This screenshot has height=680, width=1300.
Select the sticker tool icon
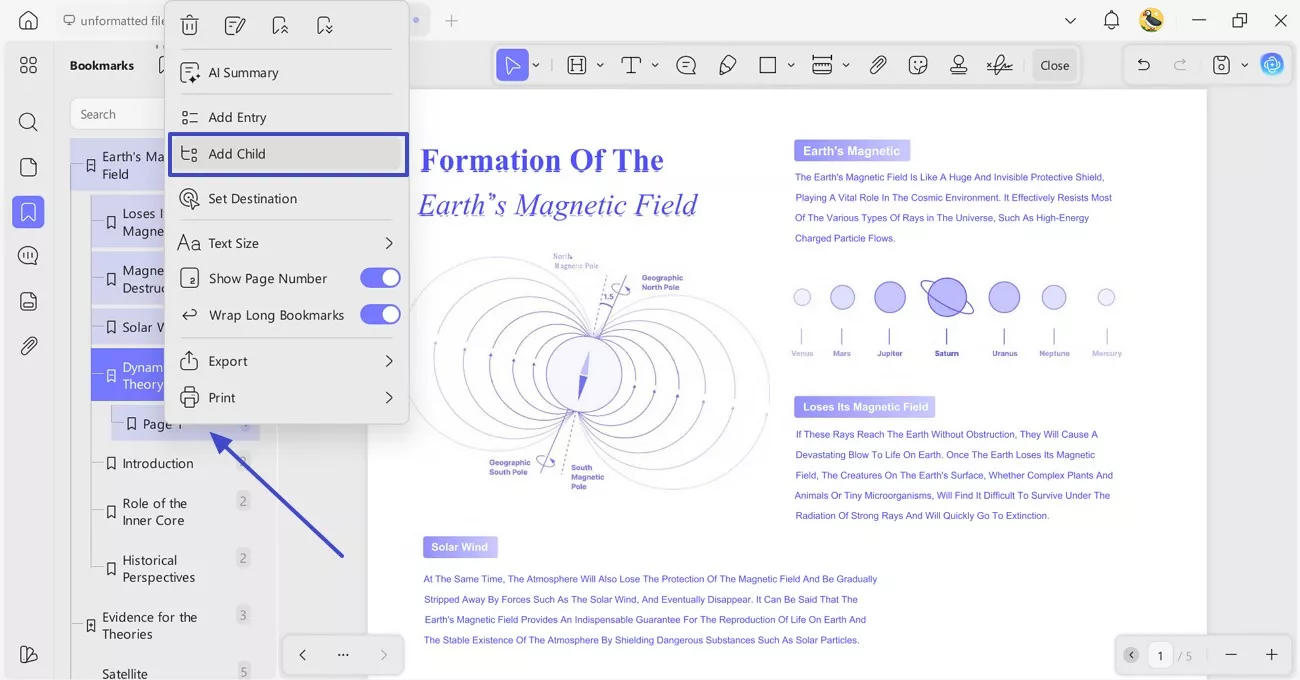[918, 65]
